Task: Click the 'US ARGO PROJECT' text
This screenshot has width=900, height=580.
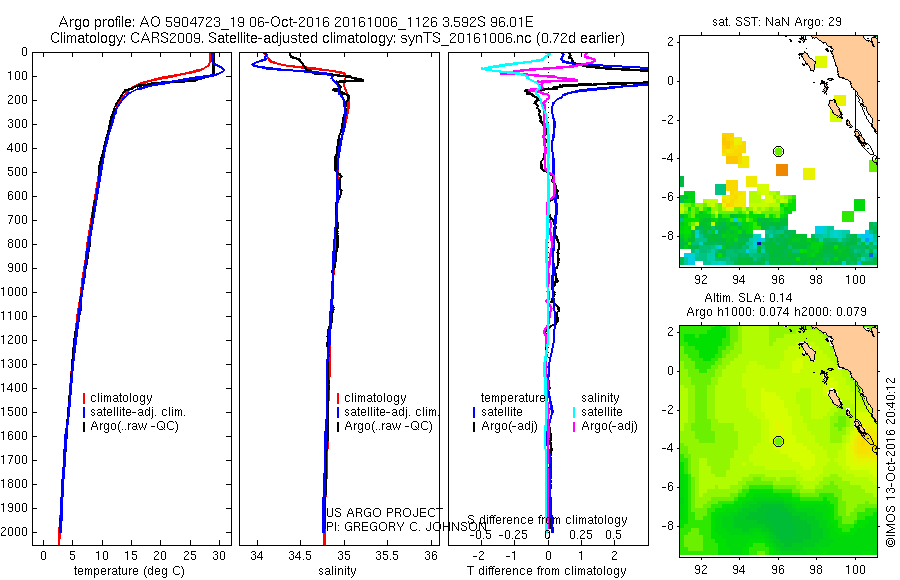Action: 384,512
